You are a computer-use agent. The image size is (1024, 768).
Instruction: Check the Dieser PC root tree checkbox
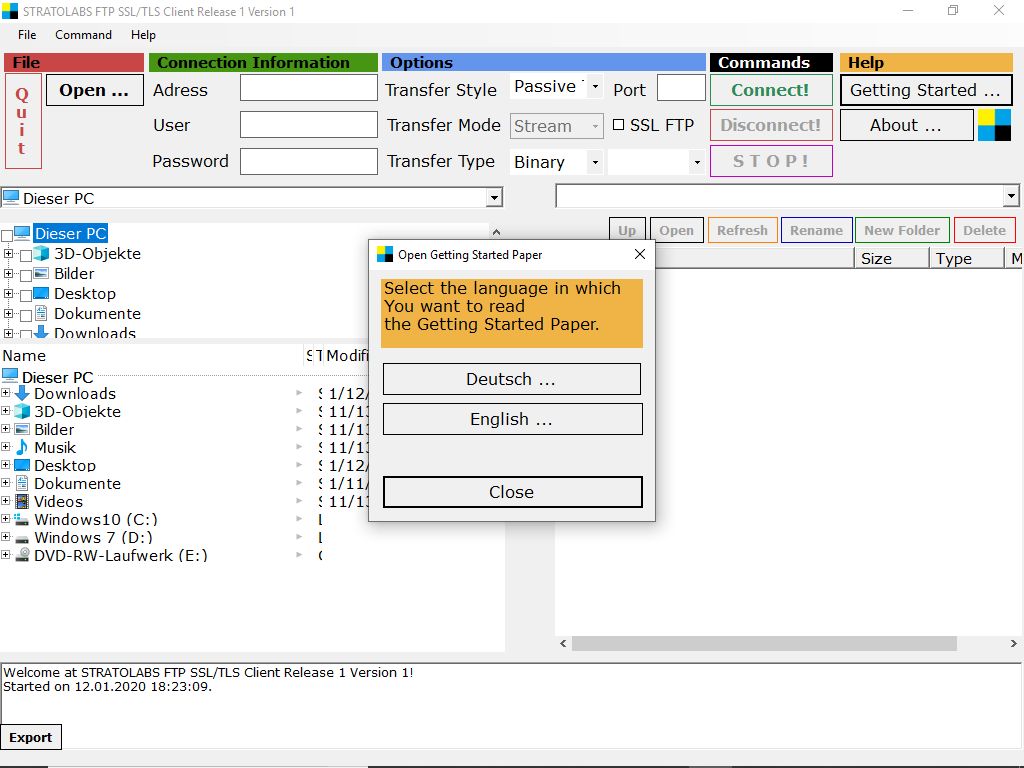(7, 235)
